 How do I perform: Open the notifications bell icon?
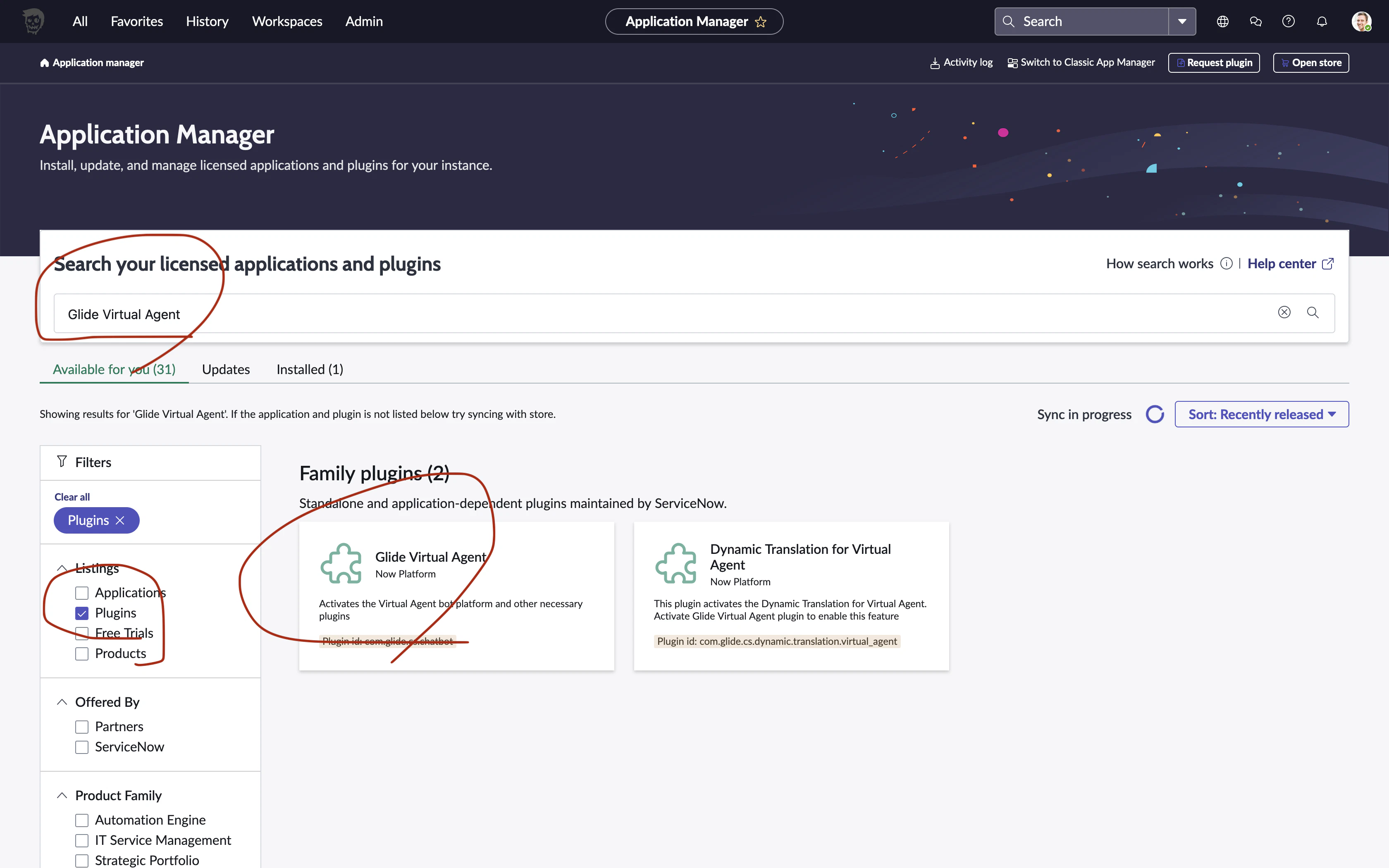[x=1322, y=21]
